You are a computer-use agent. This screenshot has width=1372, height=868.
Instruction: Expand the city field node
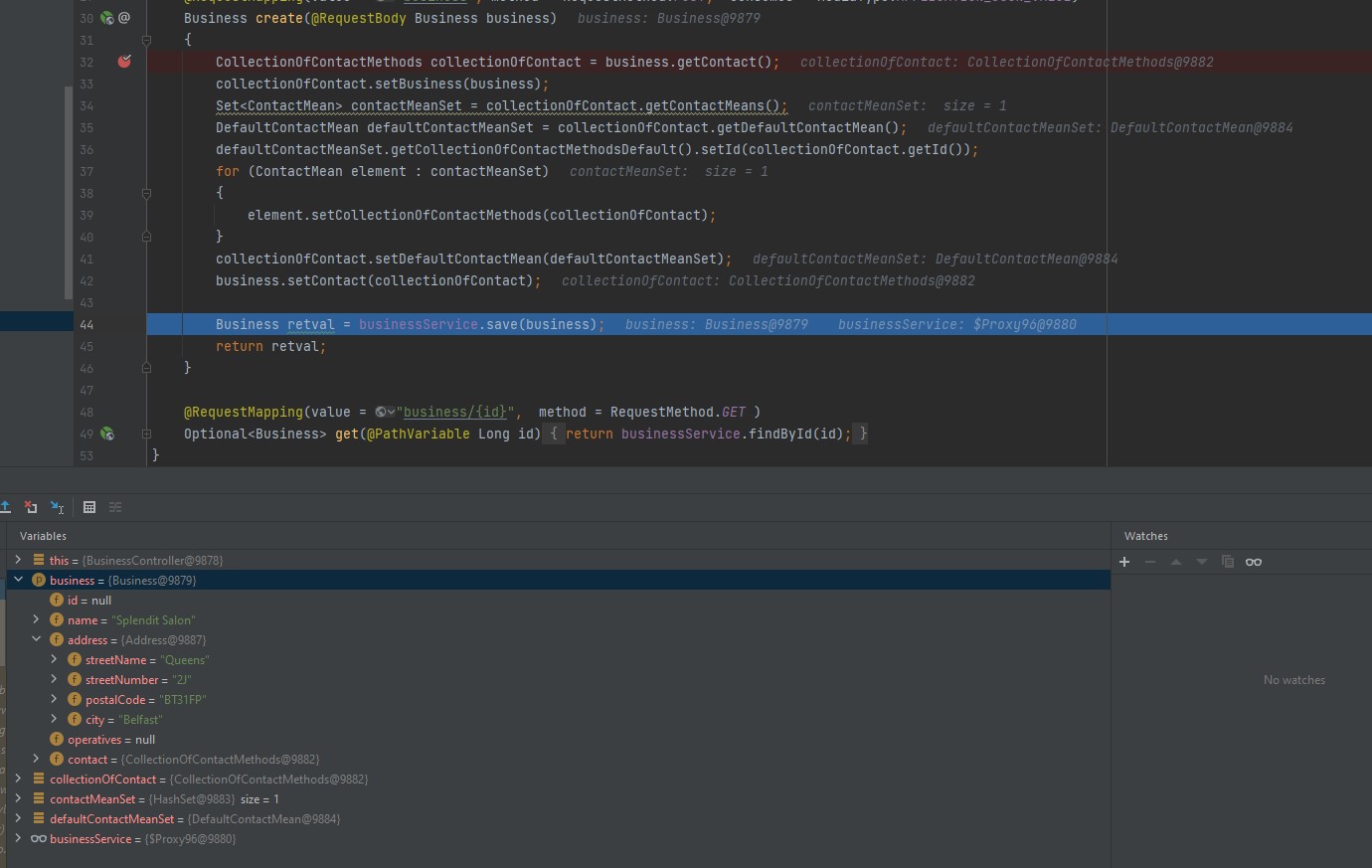[x=54, y=720]
